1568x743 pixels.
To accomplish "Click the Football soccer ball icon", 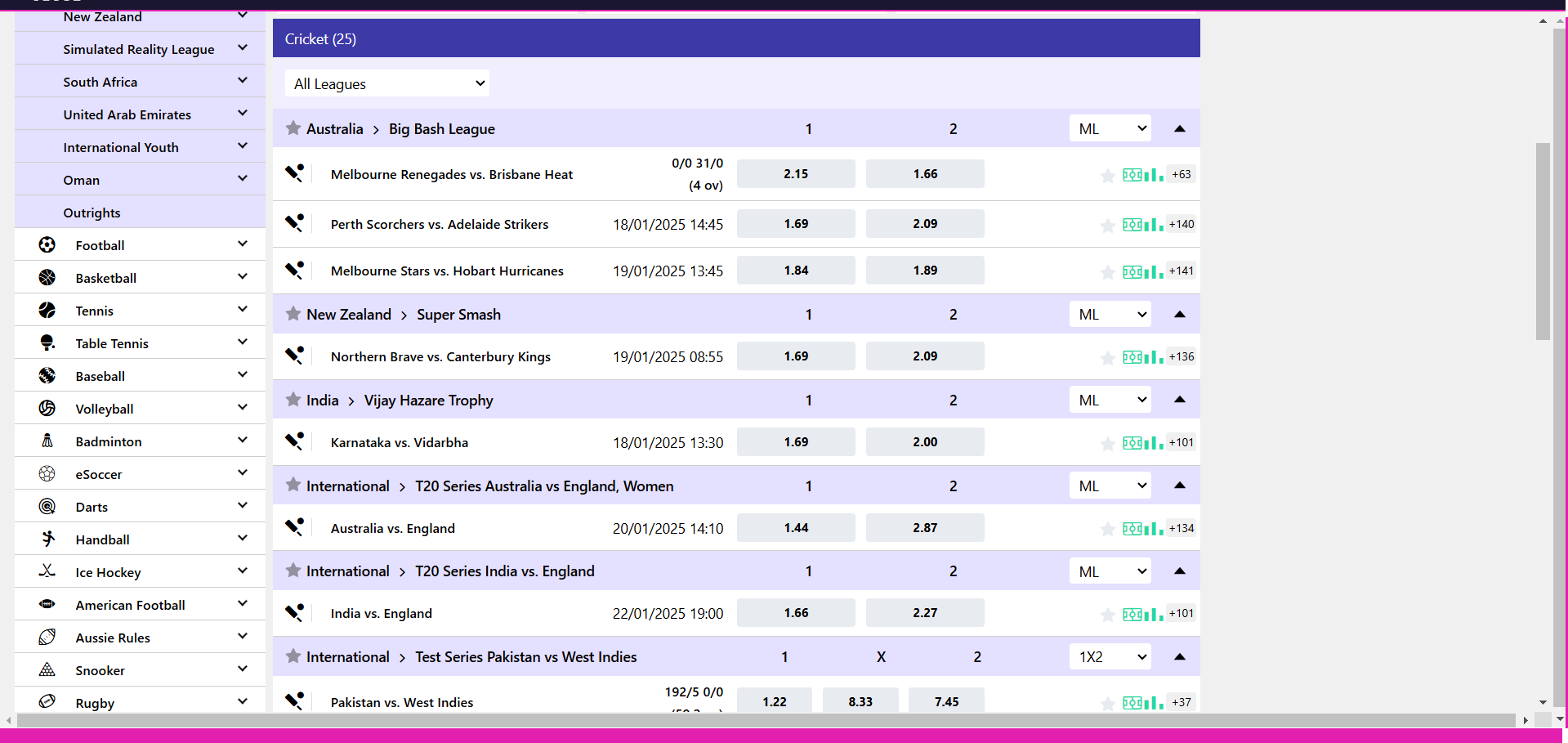I will (x=47, y=245).
